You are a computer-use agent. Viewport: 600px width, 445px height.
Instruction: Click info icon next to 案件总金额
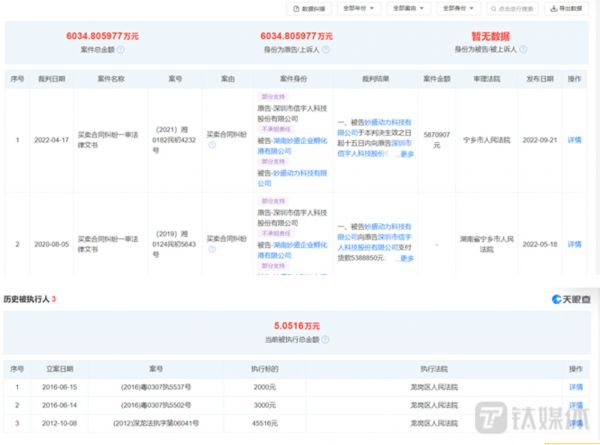[x=120, y=48]
